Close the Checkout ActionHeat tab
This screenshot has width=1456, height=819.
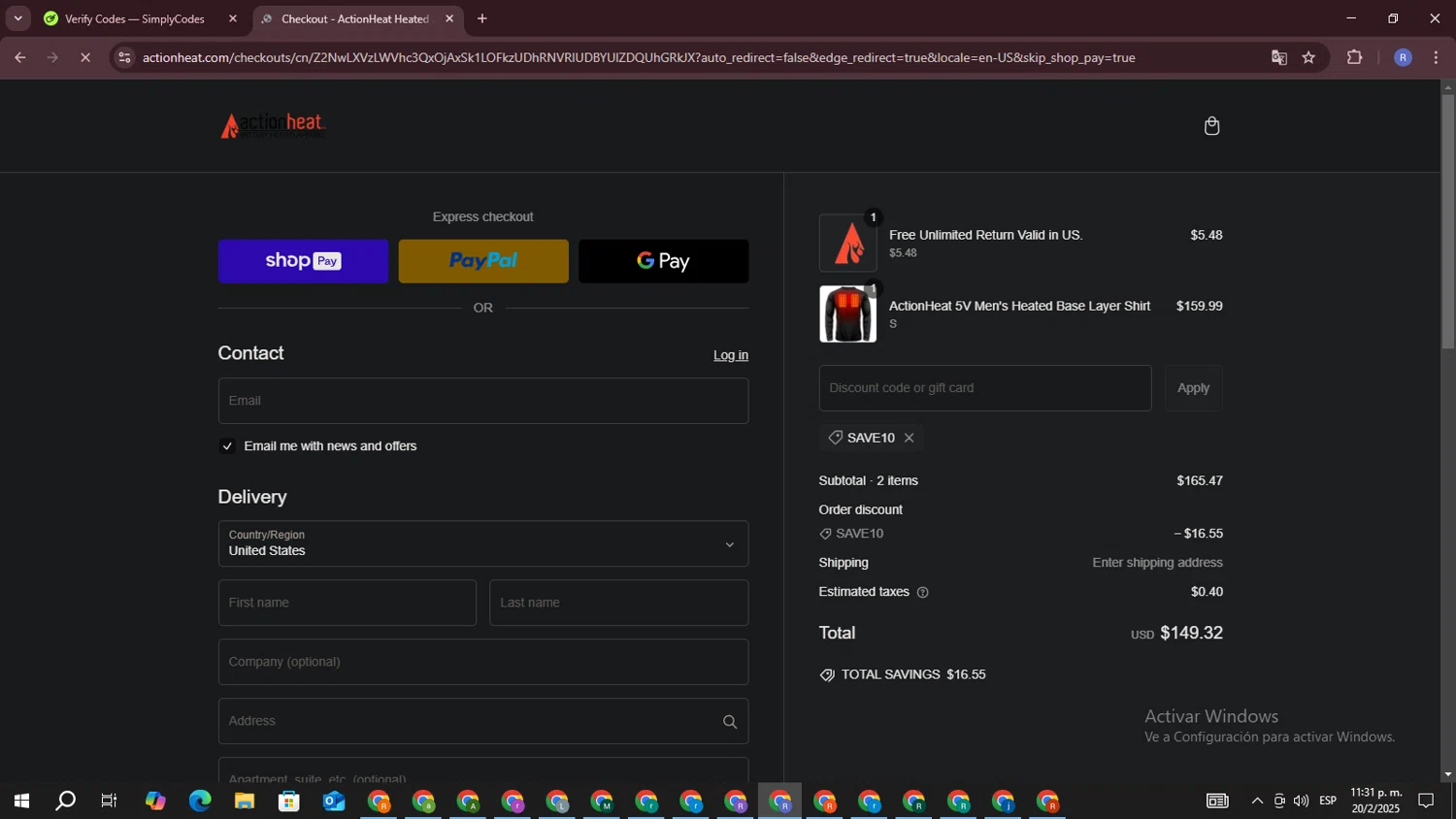[449, 18]
